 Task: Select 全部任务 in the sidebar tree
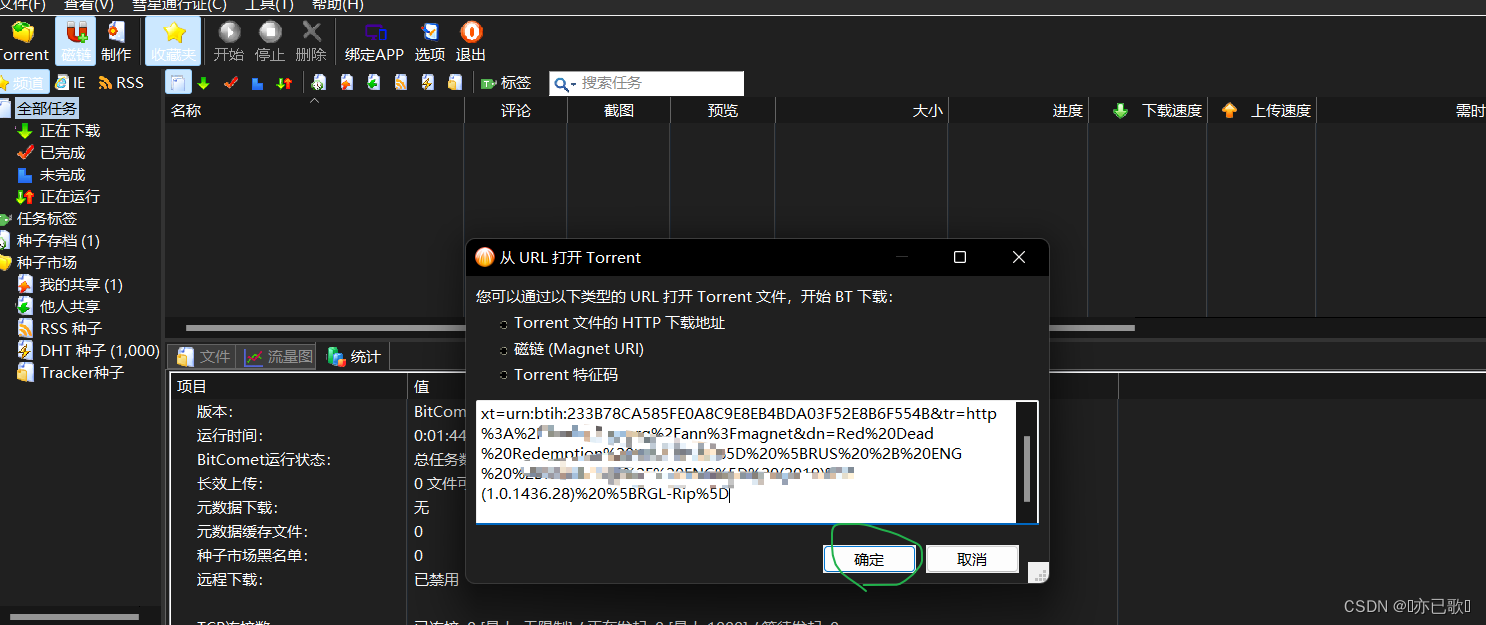46,109
